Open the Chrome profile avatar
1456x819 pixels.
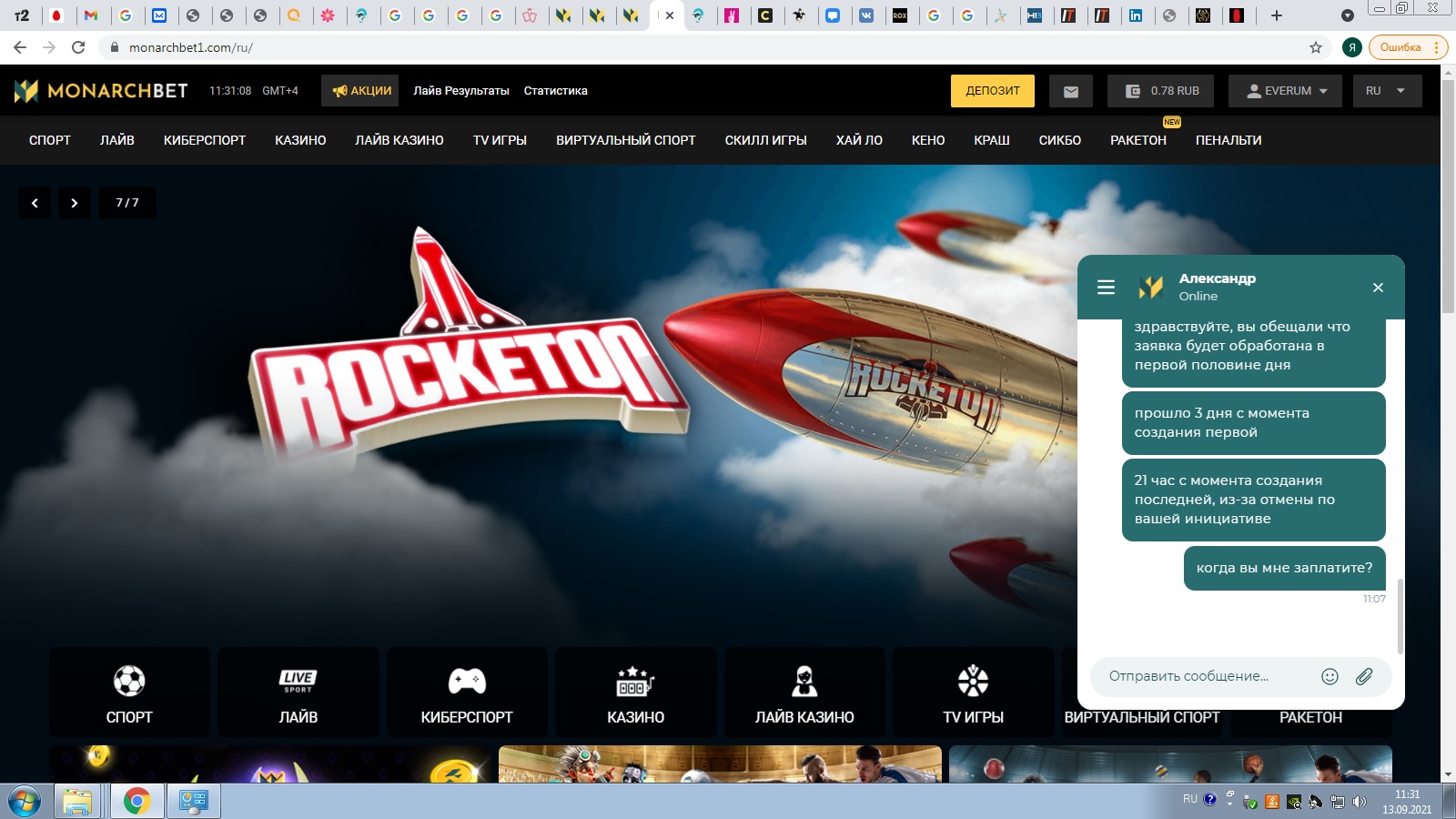1352,47
